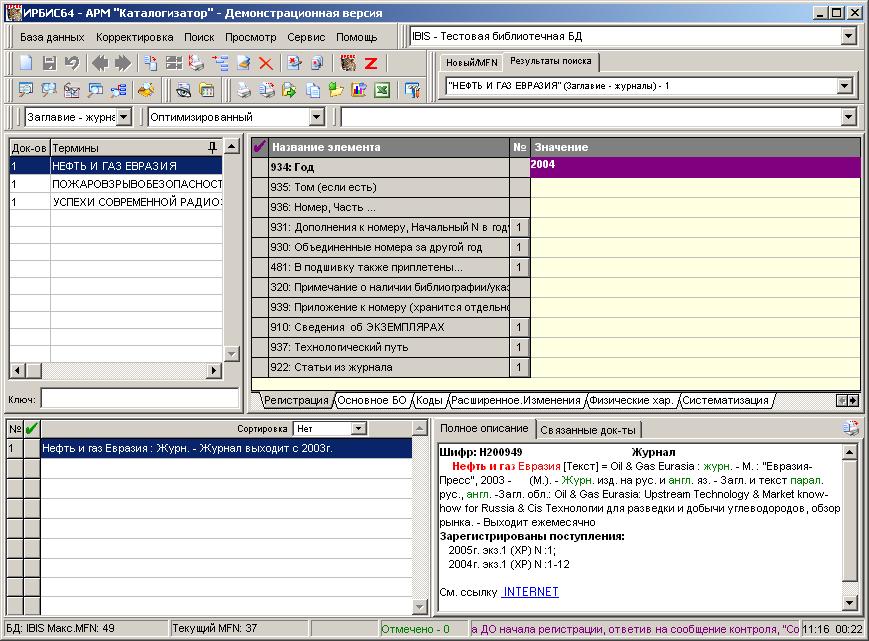Open the 'Корректировка' menu
Viewport: 869px width, 641px height.
[135, 37]
